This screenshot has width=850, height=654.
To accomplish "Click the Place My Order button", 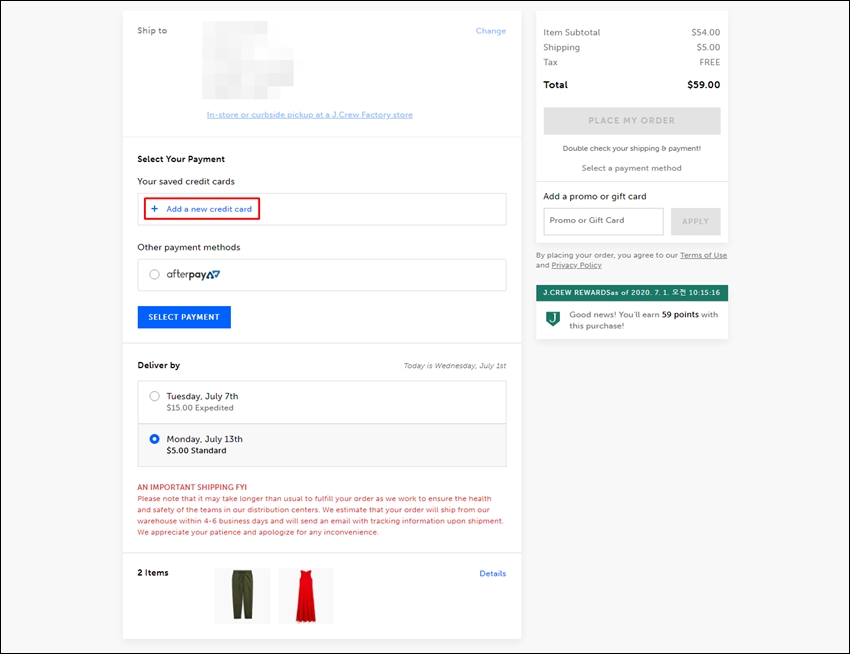I will (x=632, y=121).
